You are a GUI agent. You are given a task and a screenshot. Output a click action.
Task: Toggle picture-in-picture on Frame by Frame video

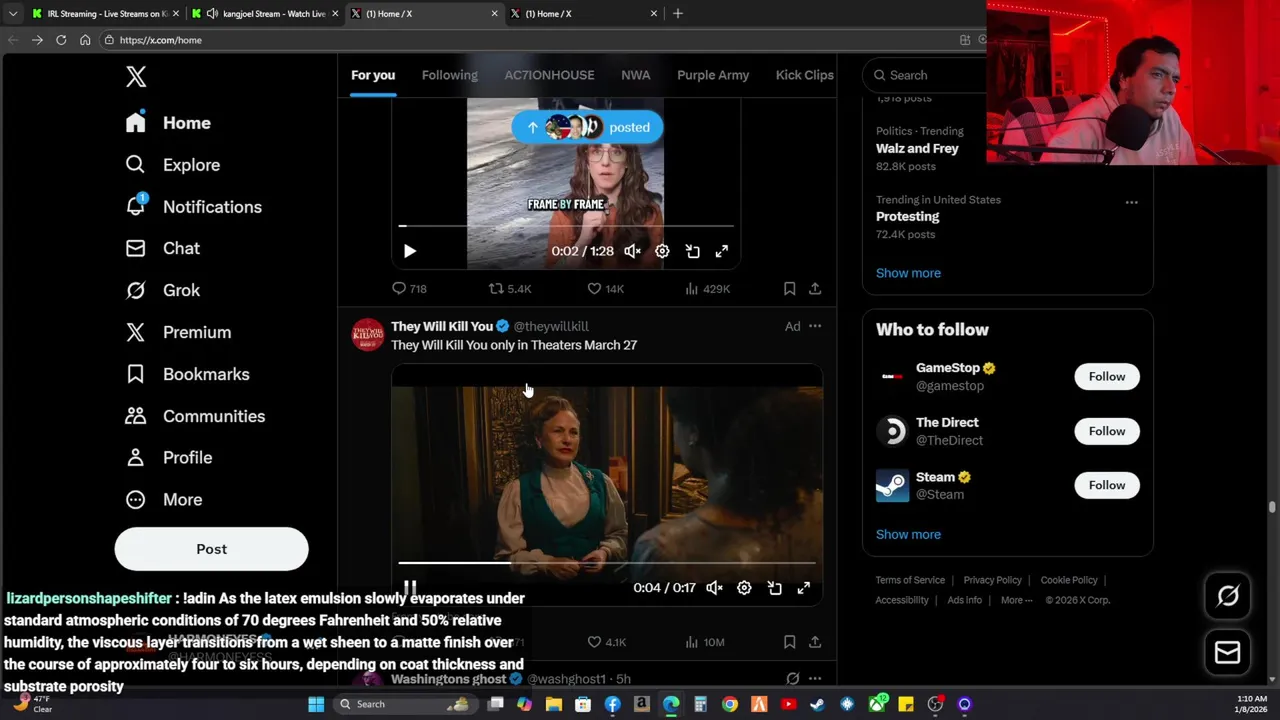pos(692,251)
